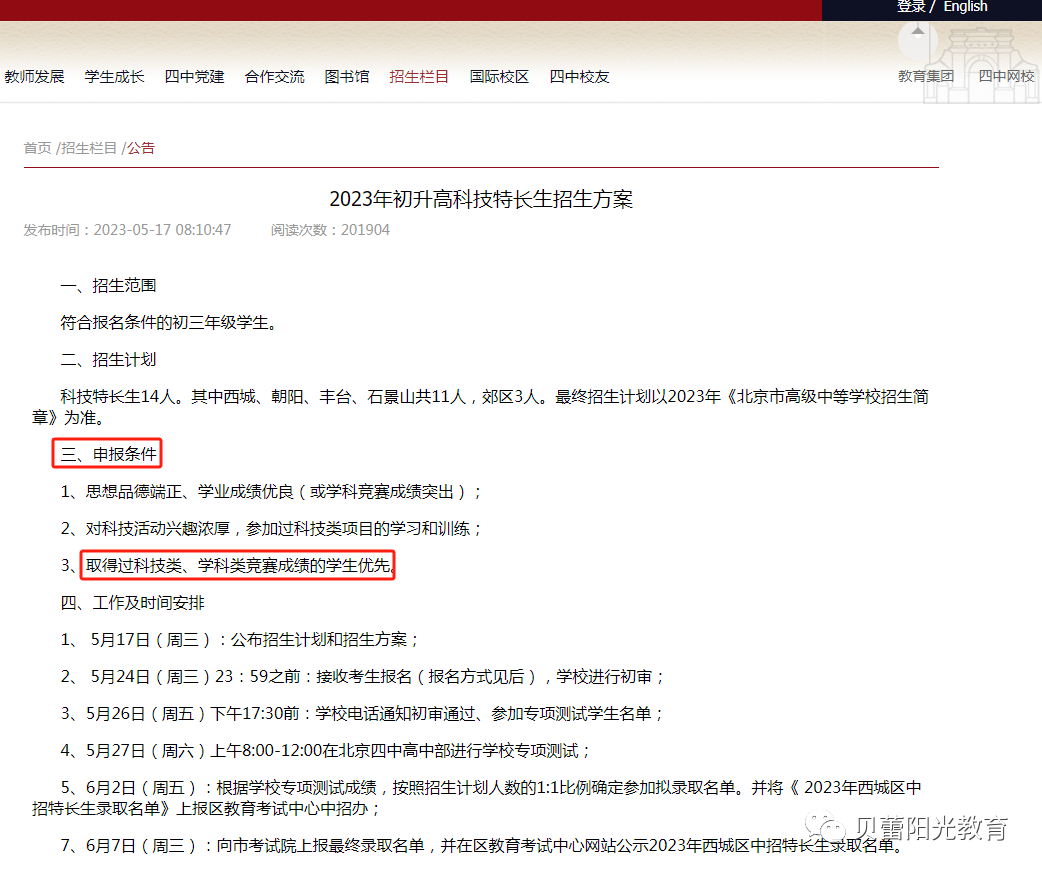Click the 5月26日 phone notification line
1042x874 pixels.
tap(362, 714)
